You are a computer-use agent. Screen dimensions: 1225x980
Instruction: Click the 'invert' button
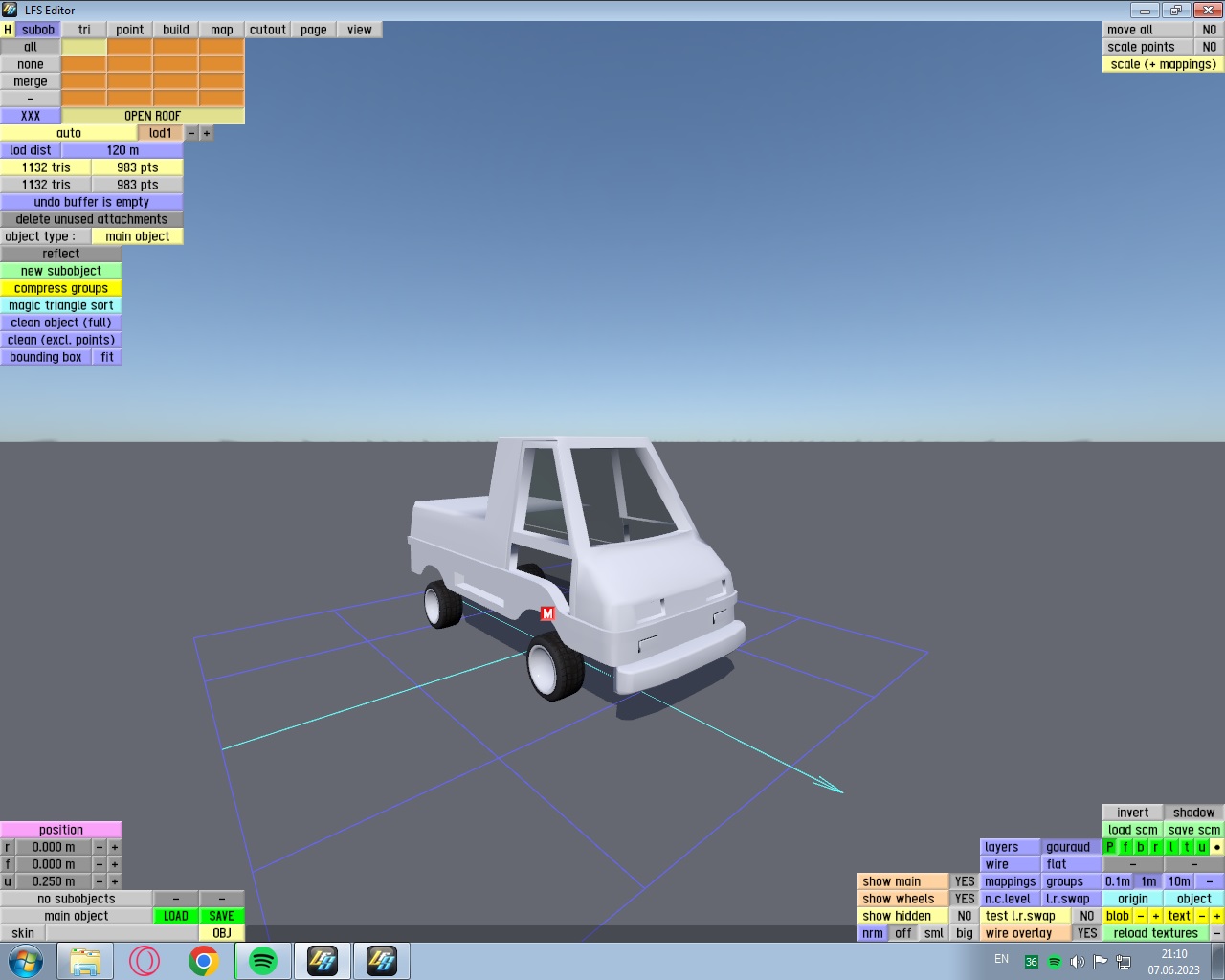[x=1133, y=813]
